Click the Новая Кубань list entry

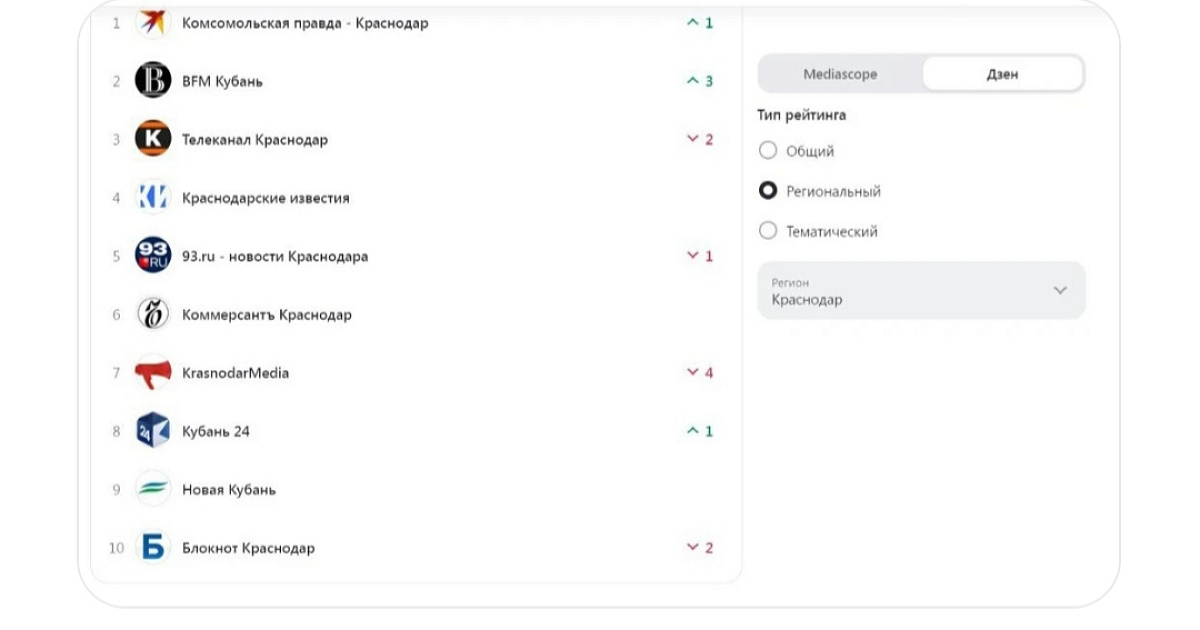(x=229, y=490)
